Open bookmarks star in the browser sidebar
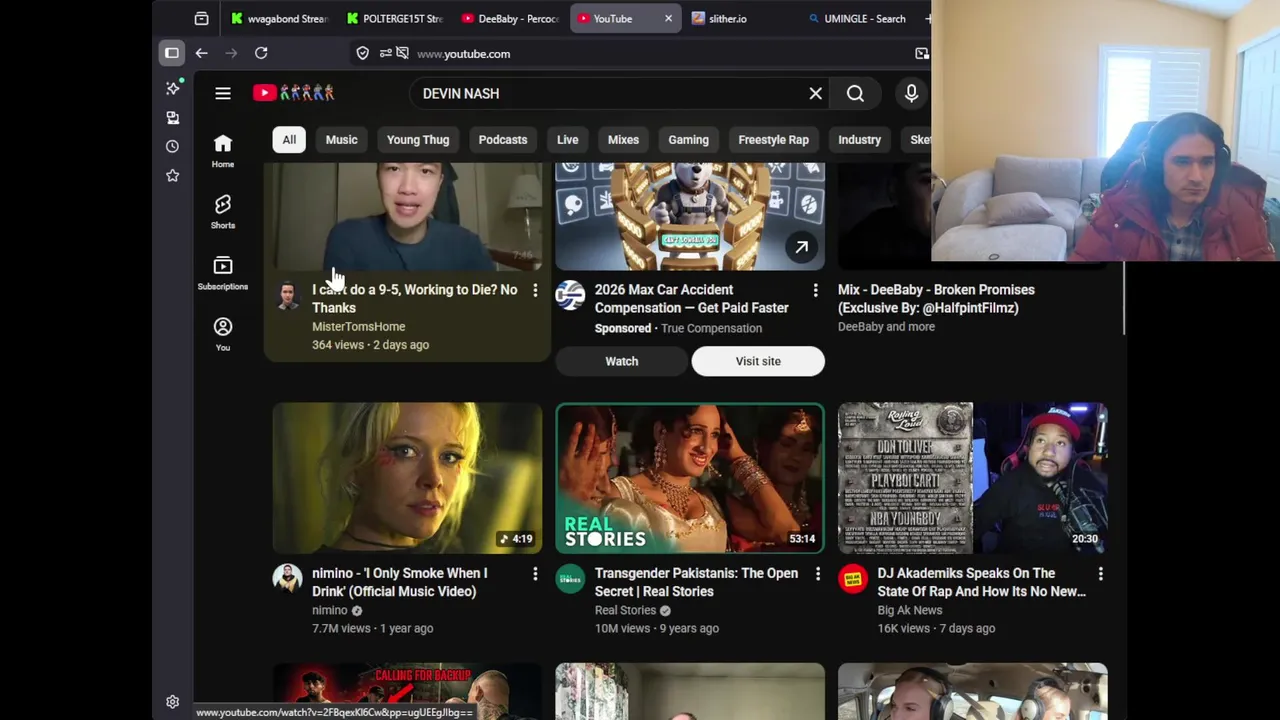This screenshot has height=720, width=1280. 172,175
